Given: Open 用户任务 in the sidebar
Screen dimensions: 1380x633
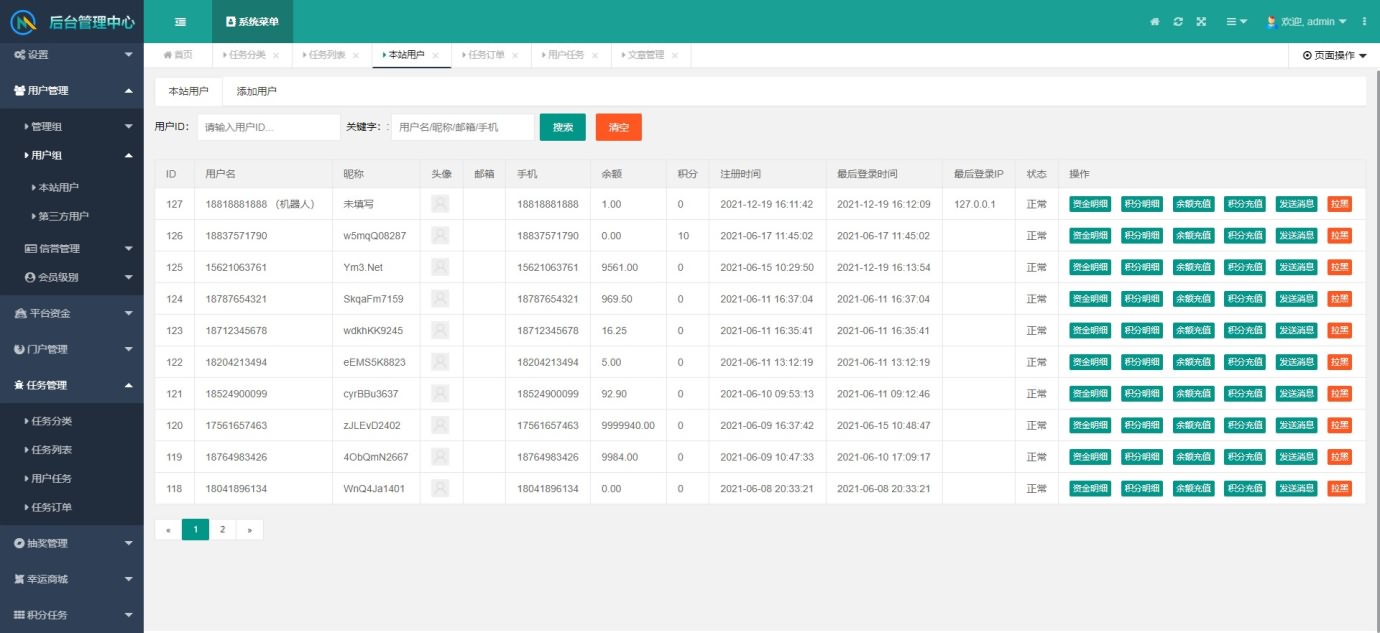Looking at the screenshot, I should pyautogui.click(x=52, y=479).
